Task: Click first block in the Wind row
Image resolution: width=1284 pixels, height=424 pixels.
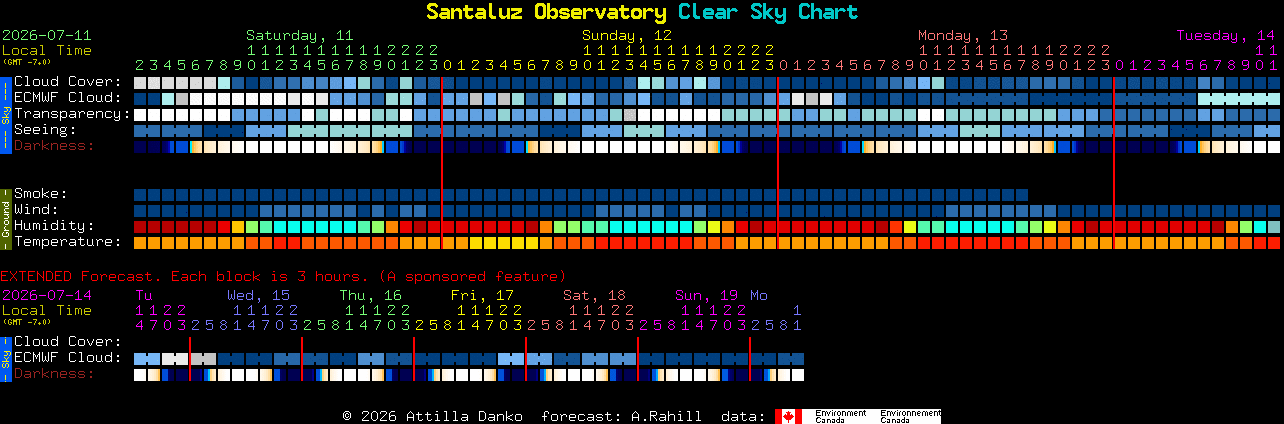Action: pyautogui.click(x=140, y=210)
